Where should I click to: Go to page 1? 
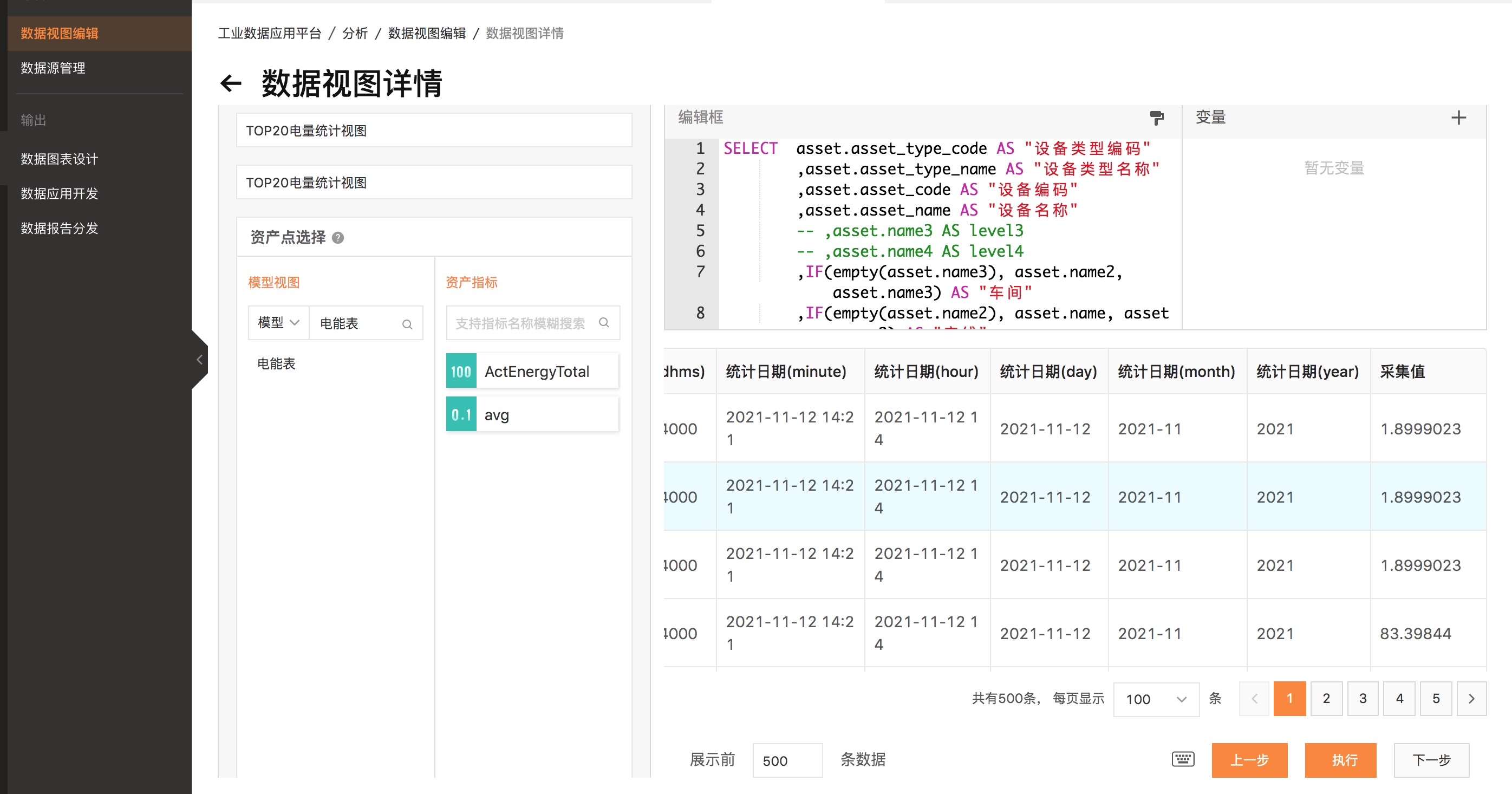coord(1289,698)
